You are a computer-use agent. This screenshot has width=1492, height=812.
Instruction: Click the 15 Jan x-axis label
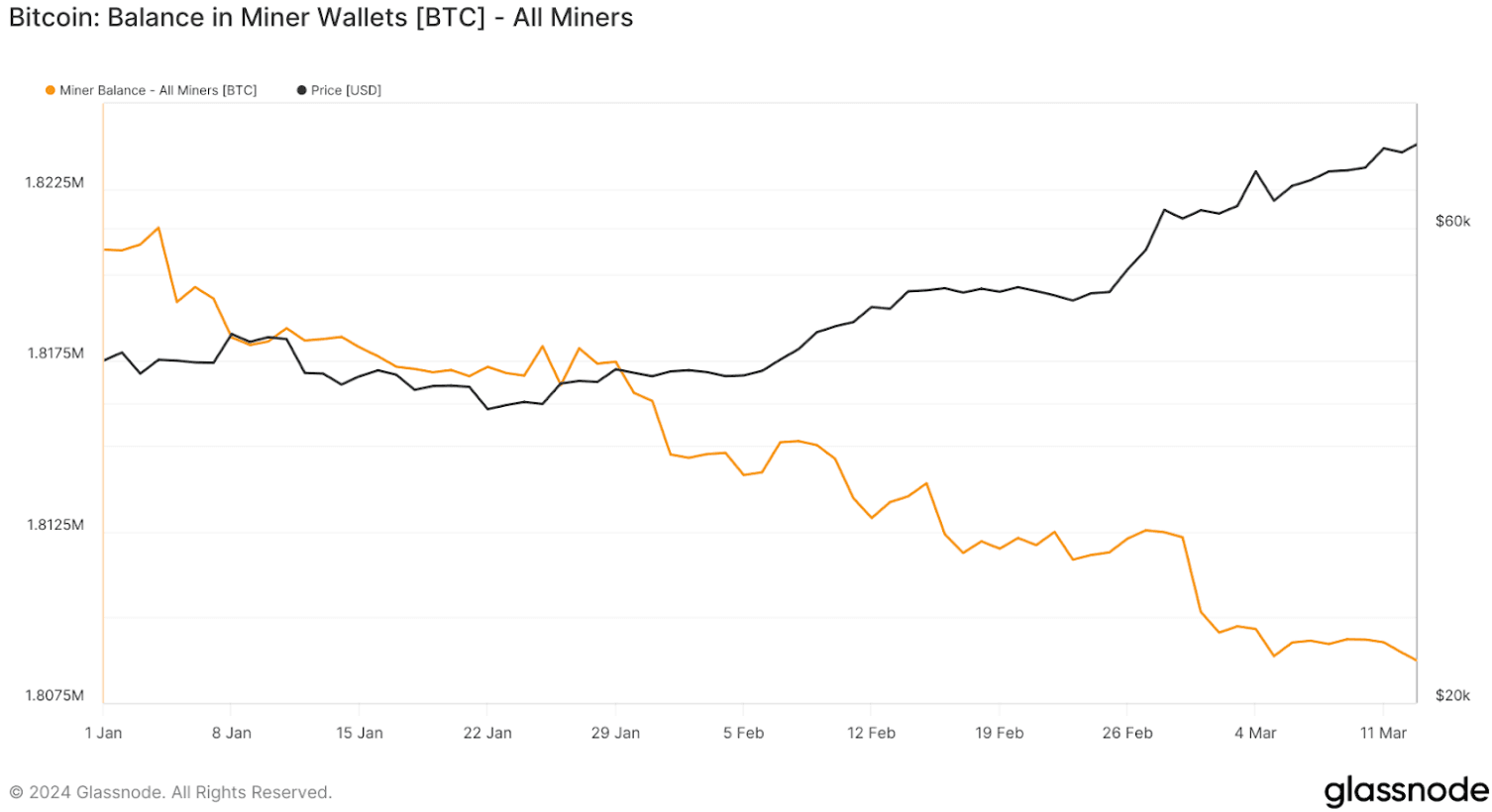click(x=359, y=733)
